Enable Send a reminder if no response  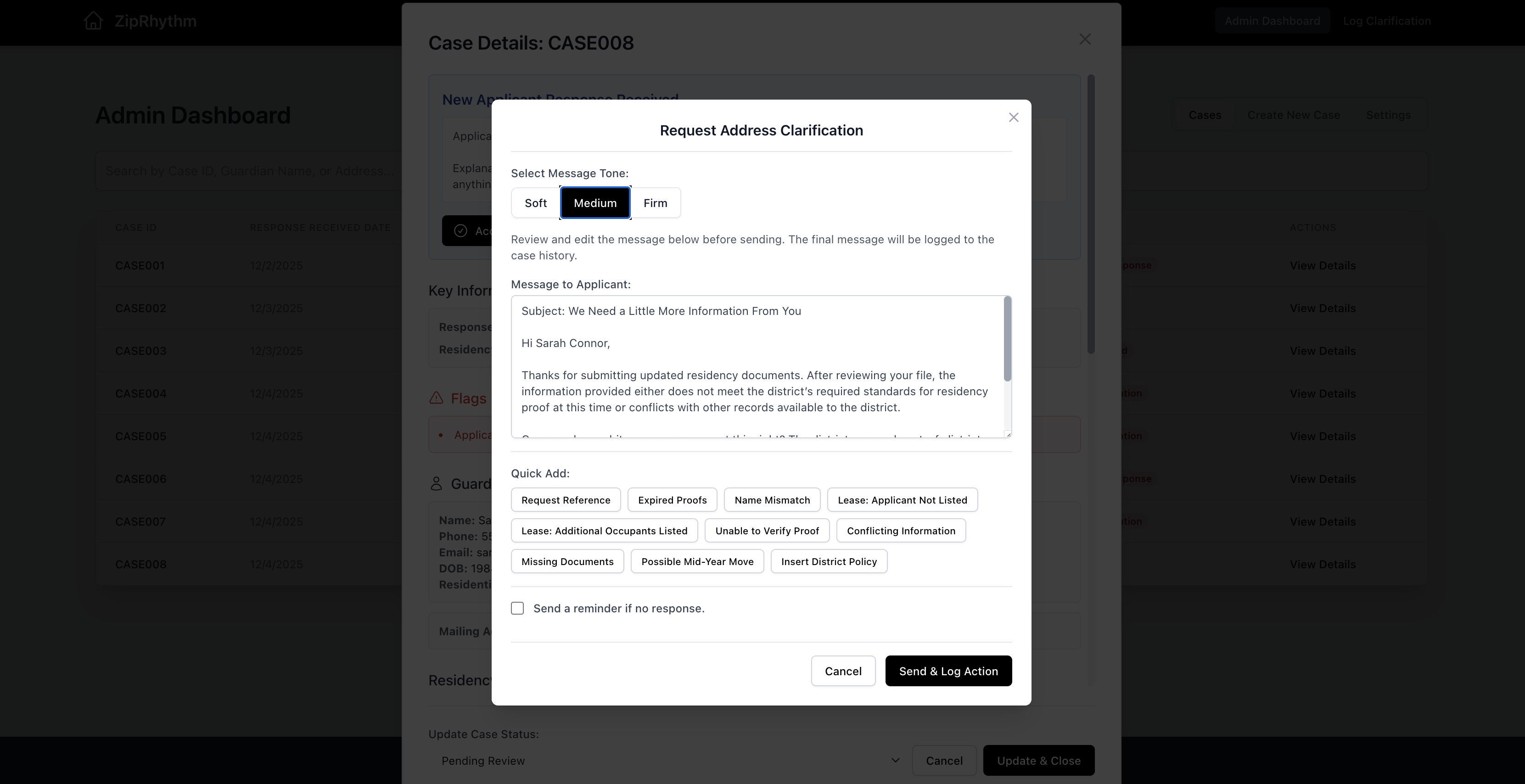[517, 608]
